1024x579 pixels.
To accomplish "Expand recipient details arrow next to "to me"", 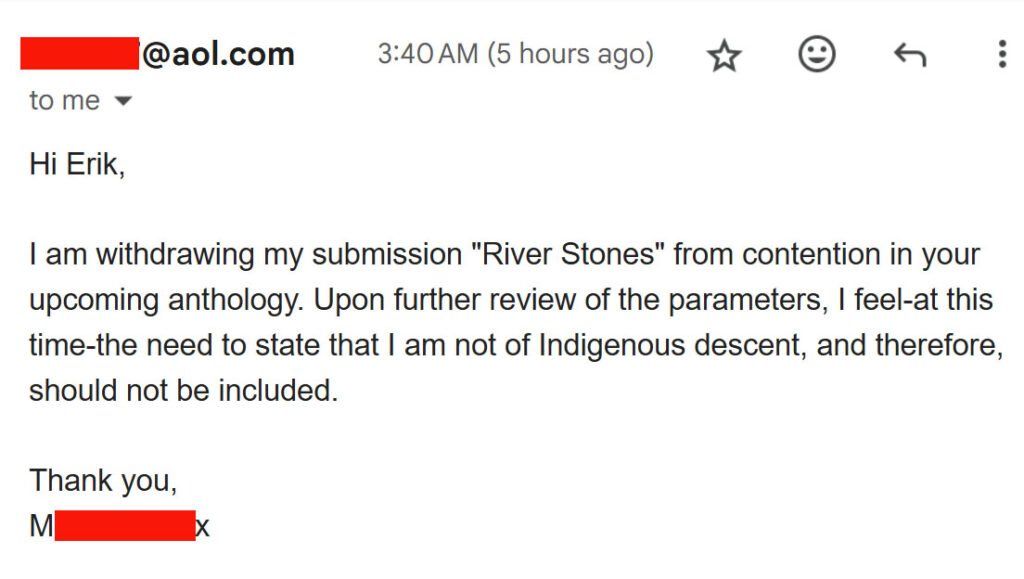I will click(123, 101).
